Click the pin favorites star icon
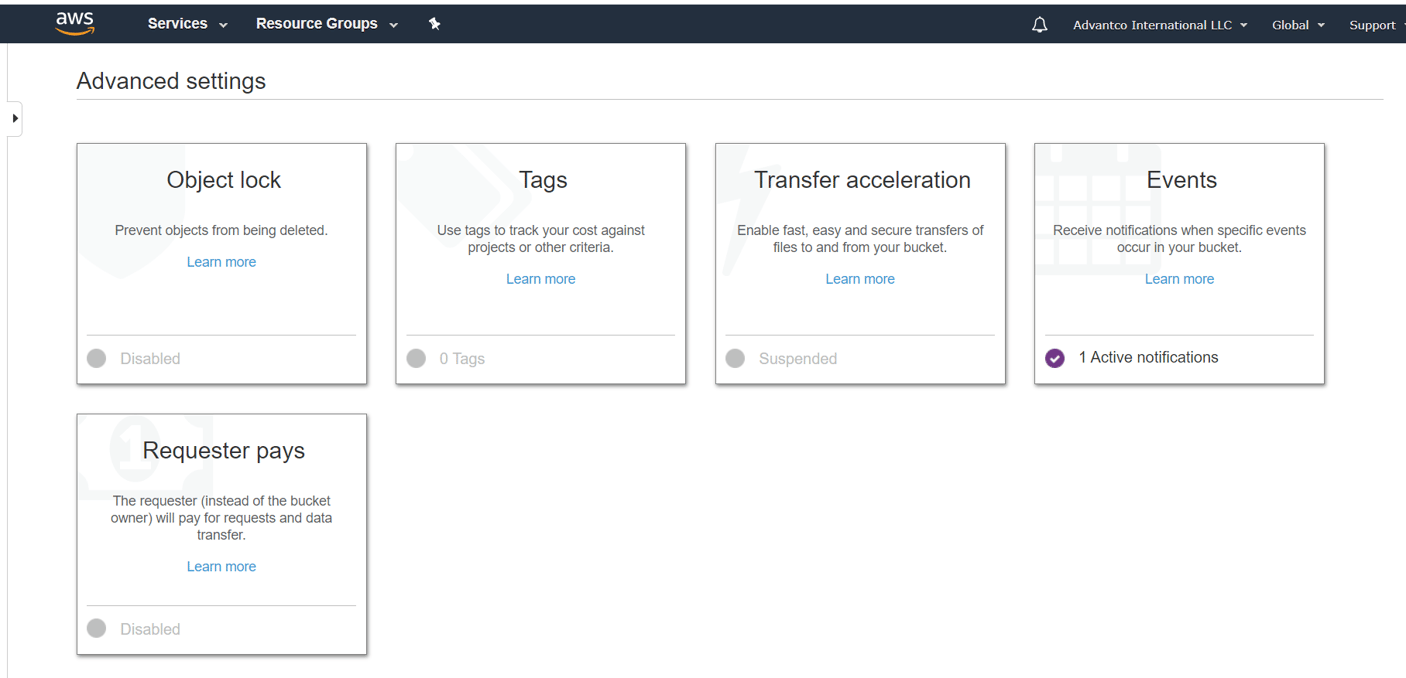Screen dimensions: 1406x678 (x=434, y=22)
